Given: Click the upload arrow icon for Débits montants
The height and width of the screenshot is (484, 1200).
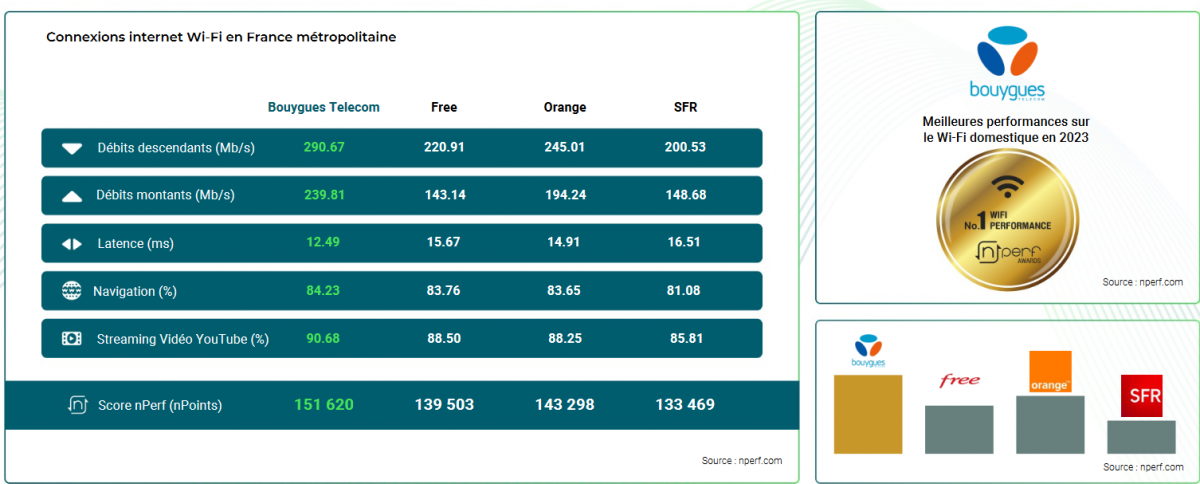Looking at the screenshot, I should click(72, 196).
